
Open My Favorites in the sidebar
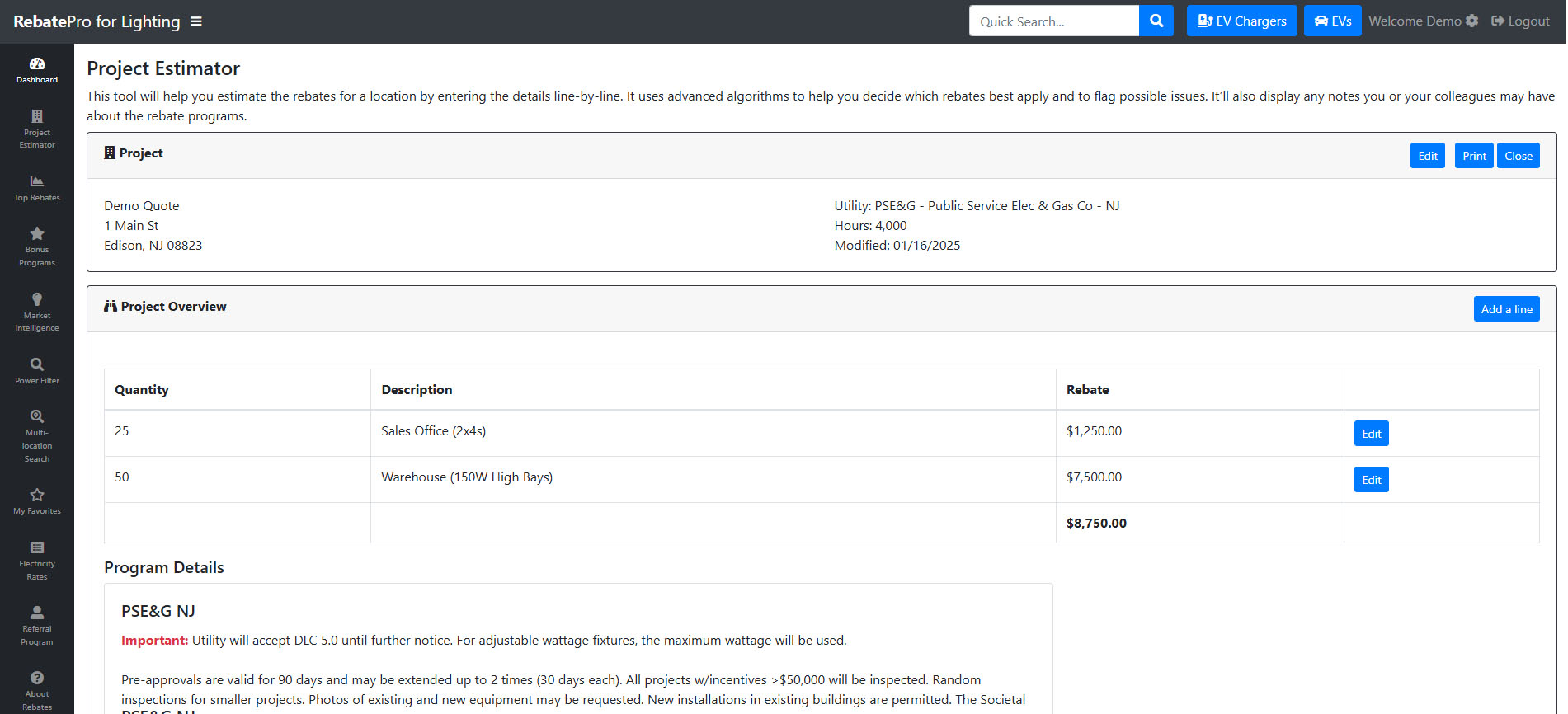pyautogui.click(x=37, y=501)
